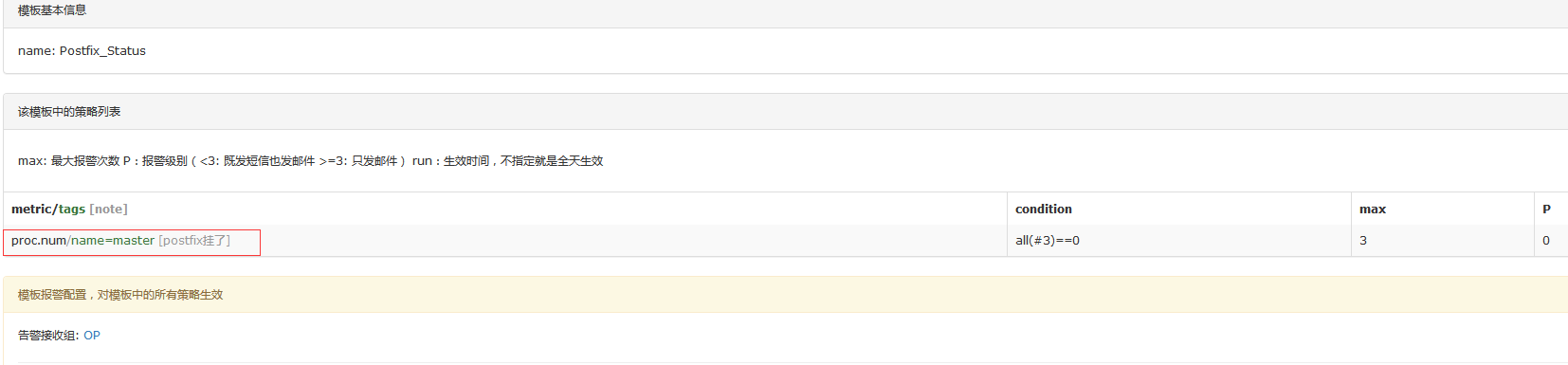Click the all(#3)==0 condition cell
This screenshot has width=1568, height=365.
1178,241
